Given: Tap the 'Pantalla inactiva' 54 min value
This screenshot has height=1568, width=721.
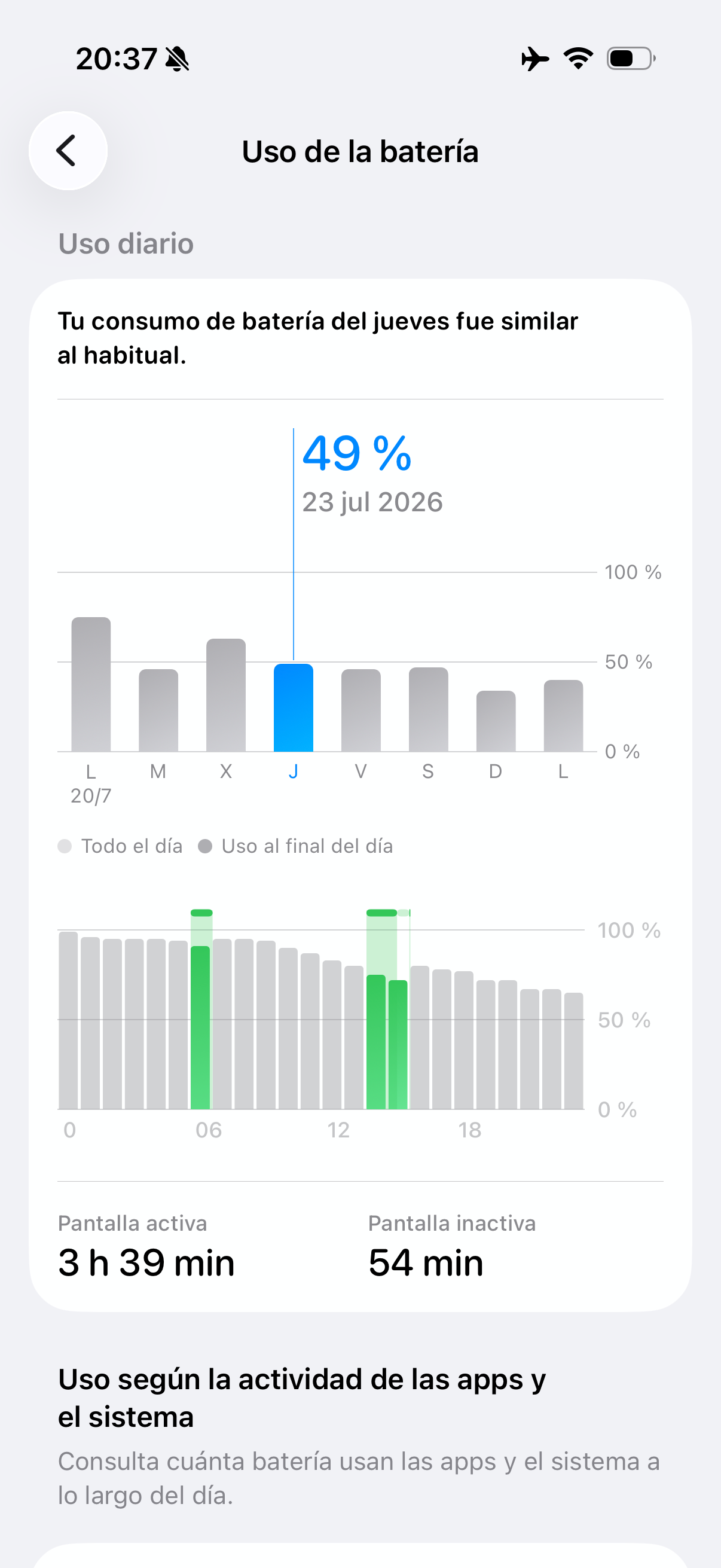Looking at the screenshot, I should pyautogui.click(x=426, y=1262).
